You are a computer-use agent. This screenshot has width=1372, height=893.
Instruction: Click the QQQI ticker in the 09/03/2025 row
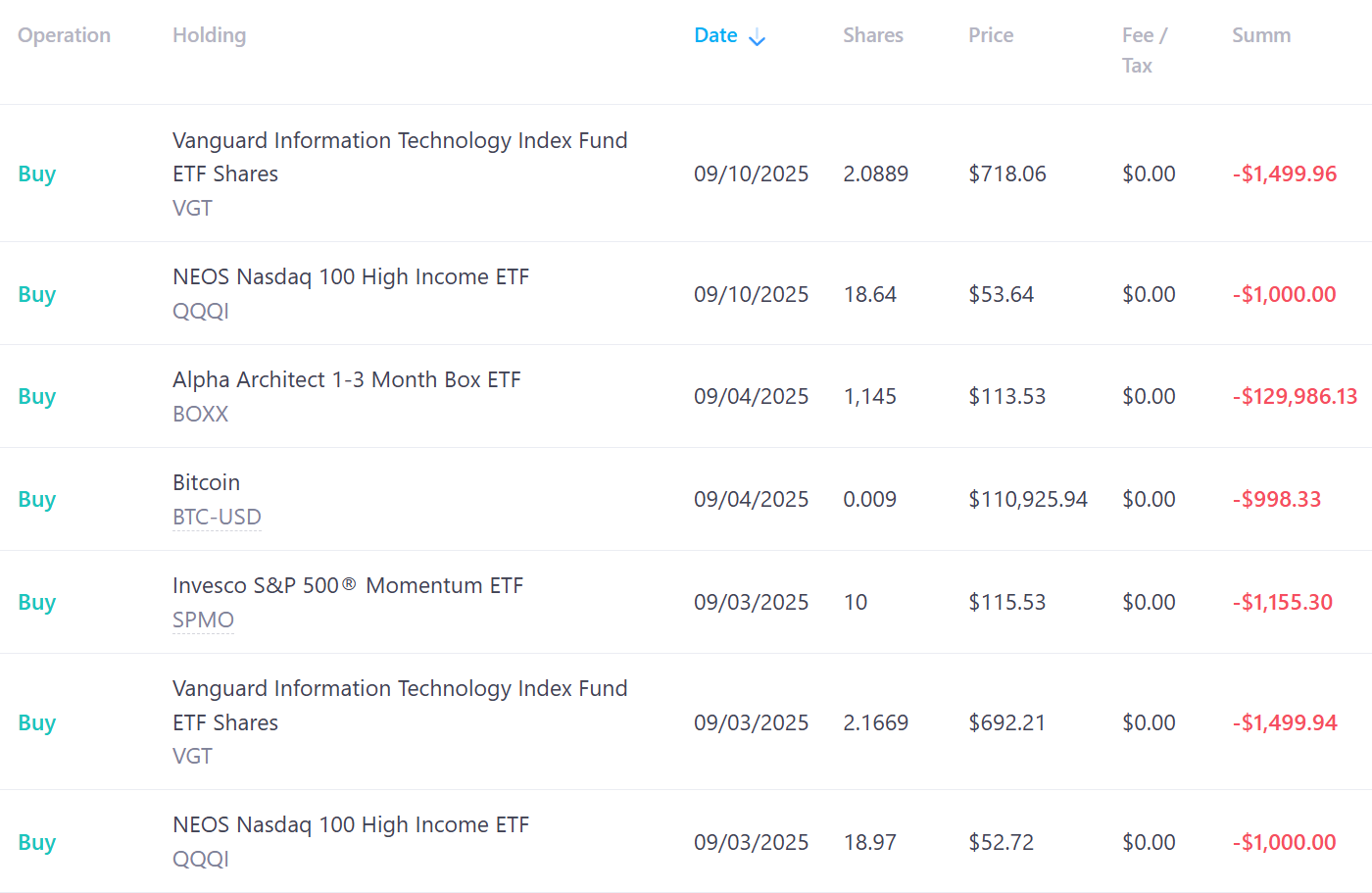200,859
